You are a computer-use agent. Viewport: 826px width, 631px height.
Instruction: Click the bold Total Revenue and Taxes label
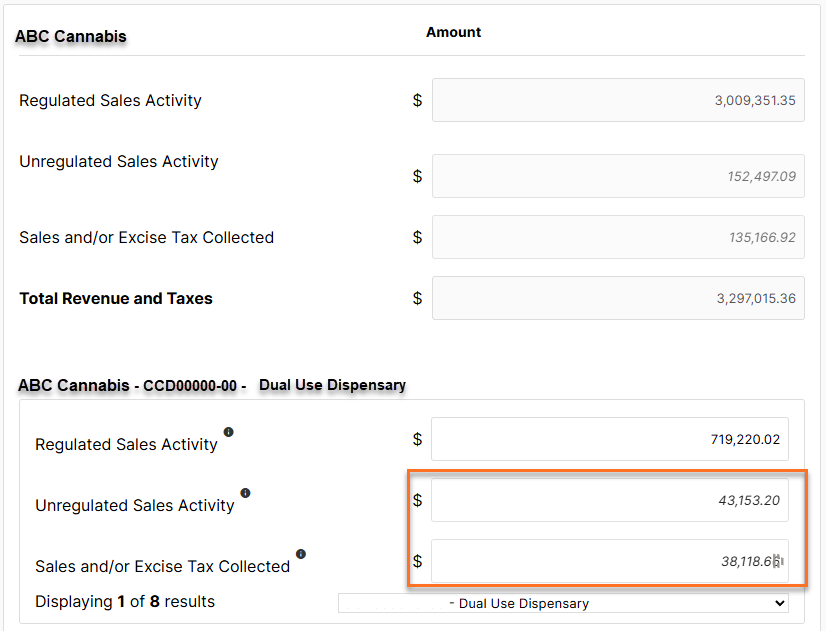(x=116, y=299)
